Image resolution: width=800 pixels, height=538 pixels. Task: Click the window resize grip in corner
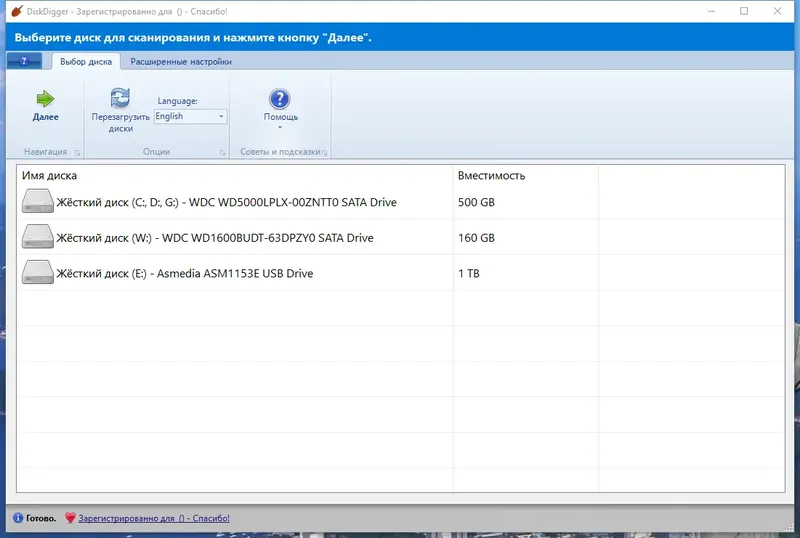(789, 526)
